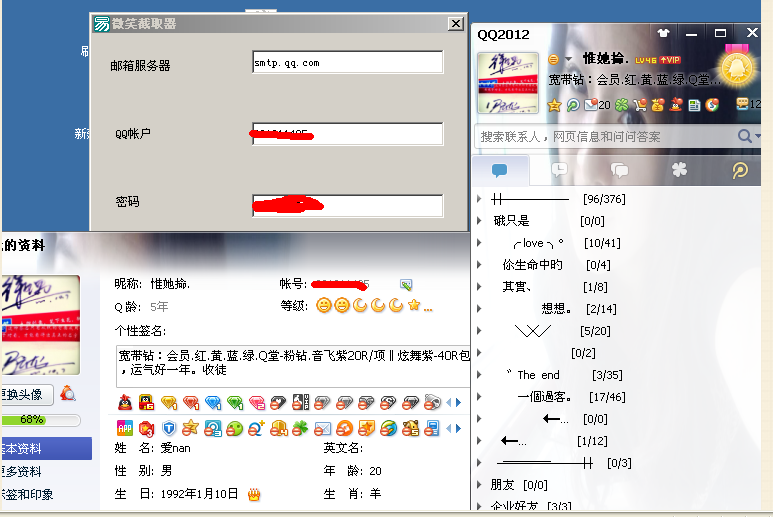773x517 pixels.
Task: Click the Q-plus icon in profile apps row
Action: (256, 428)
